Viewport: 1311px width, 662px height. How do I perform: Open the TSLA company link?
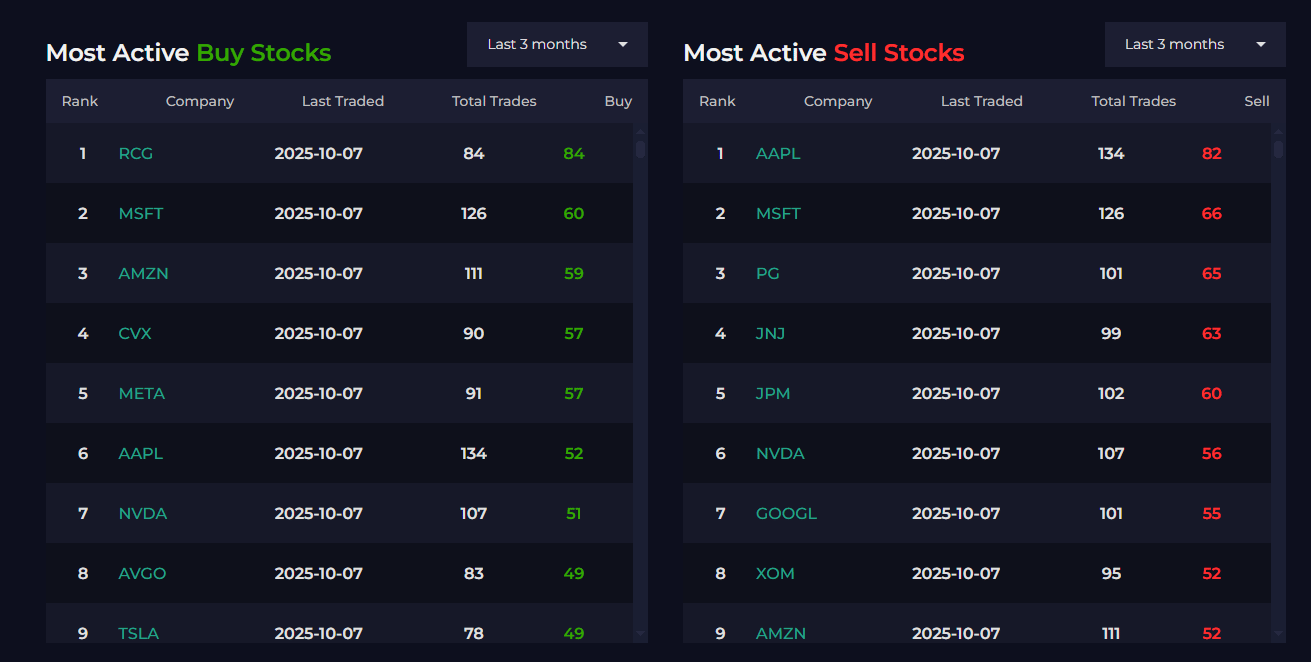139,633
